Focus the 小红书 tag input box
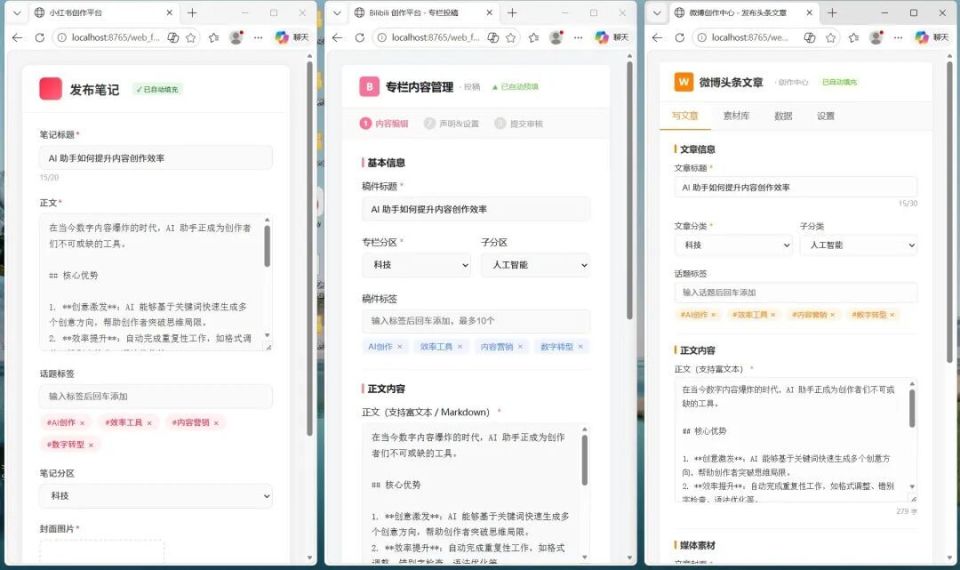 tap(156, 396)
